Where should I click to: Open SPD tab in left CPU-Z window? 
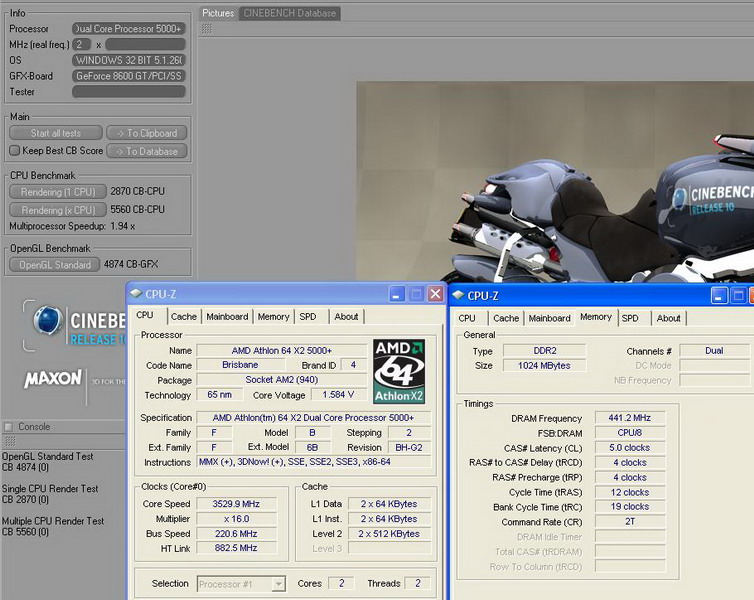coord(308,316)
